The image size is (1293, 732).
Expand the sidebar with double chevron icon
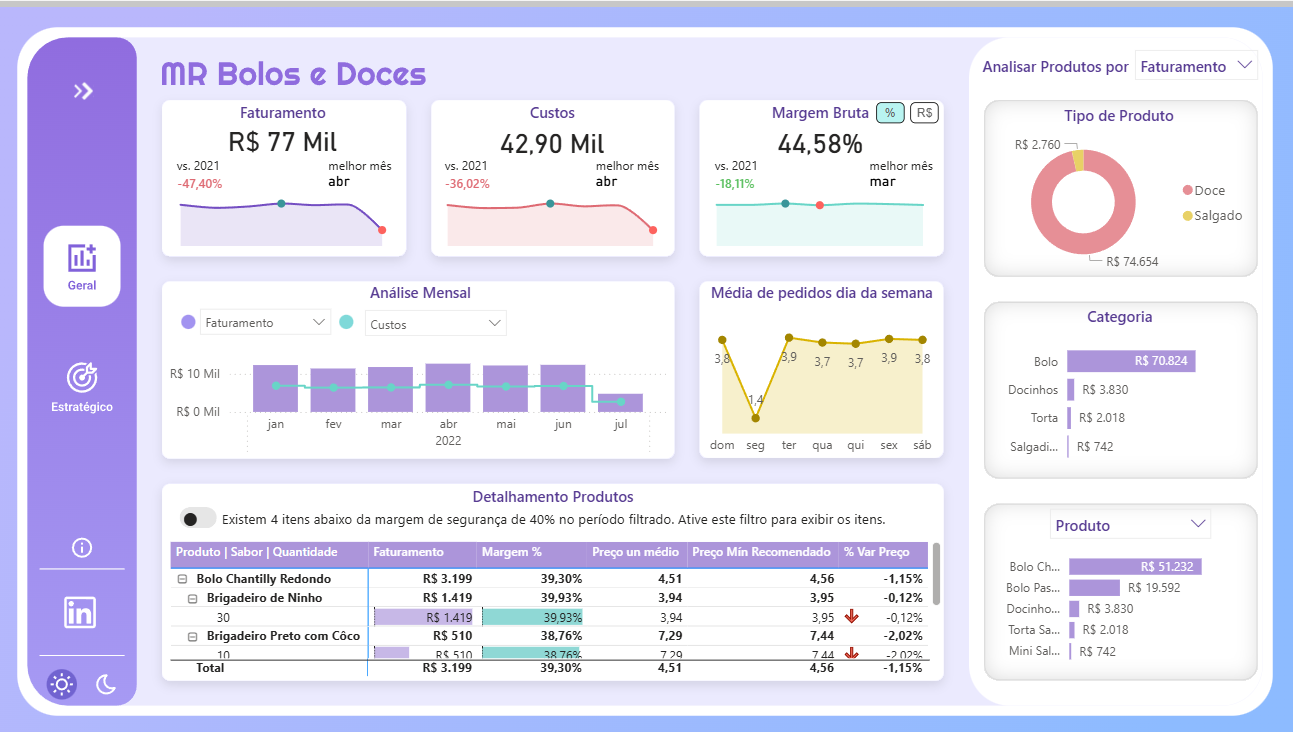(x=83, y=91)
